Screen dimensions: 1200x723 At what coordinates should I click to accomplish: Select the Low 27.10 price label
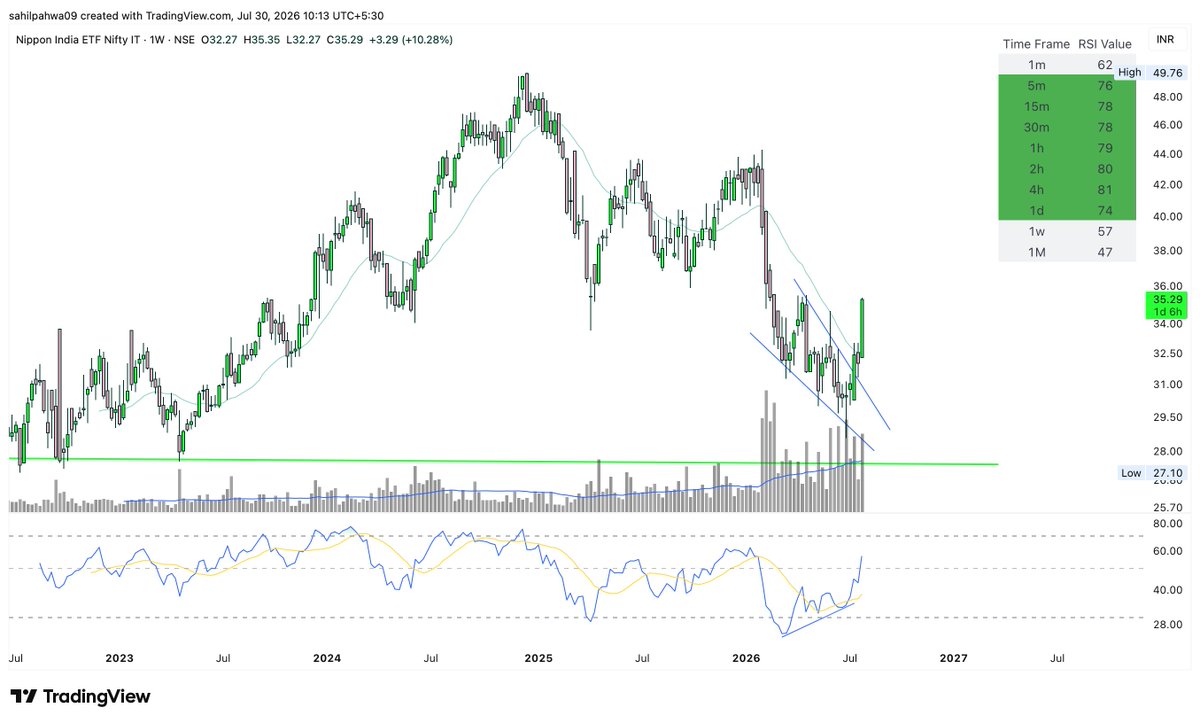pos(1152,473)
